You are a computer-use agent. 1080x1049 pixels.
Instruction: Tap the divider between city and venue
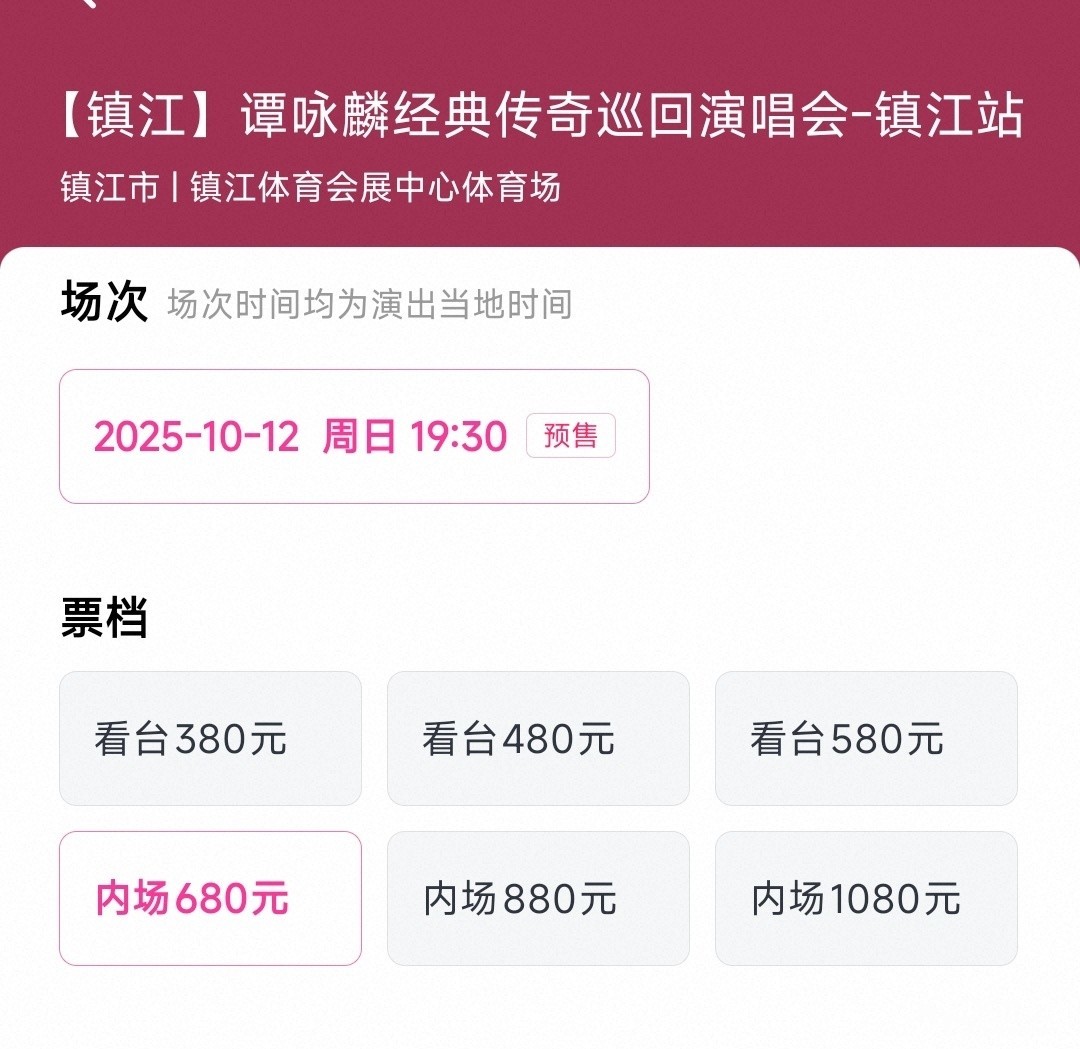pyautogui.click(x=175, y=187)
